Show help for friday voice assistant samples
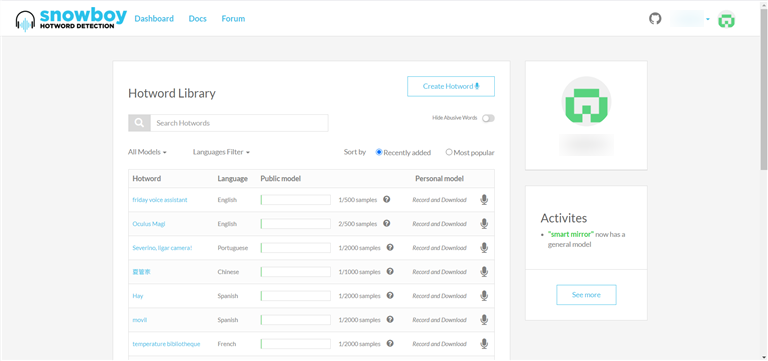The width and height of the screenshot is (768, 361). click(386, 199)
